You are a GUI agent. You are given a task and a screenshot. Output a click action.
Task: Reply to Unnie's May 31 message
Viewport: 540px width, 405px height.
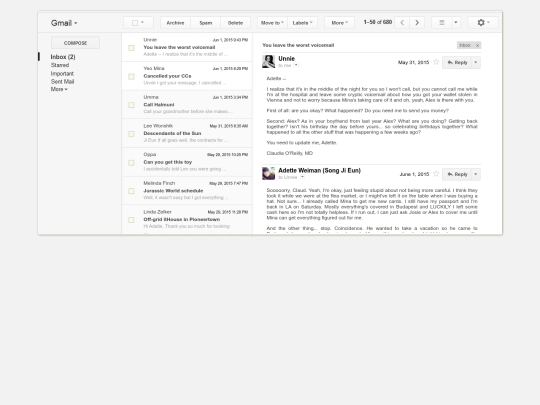457,62
